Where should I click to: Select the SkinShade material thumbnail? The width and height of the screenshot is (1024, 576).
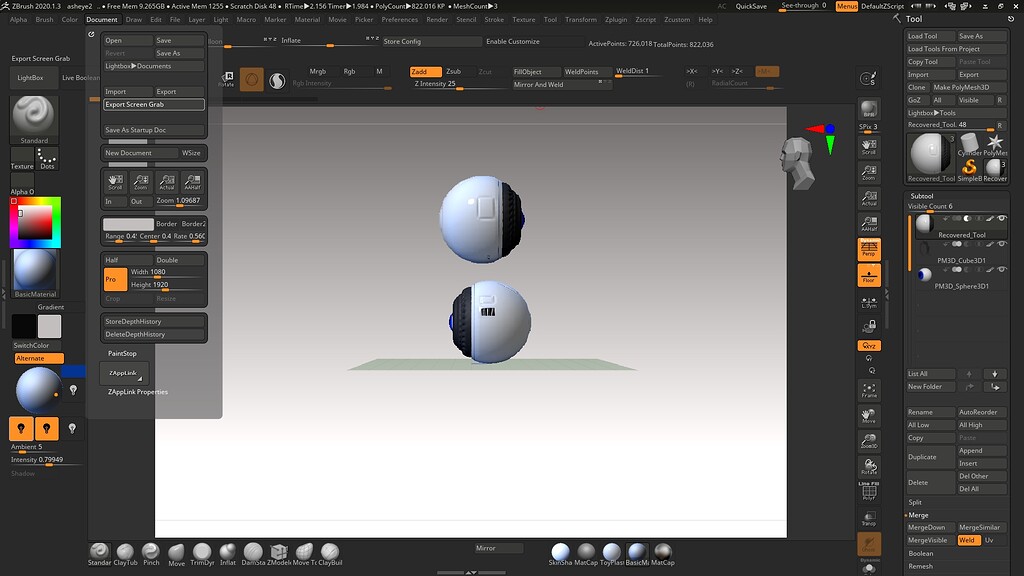click(560, 551)
